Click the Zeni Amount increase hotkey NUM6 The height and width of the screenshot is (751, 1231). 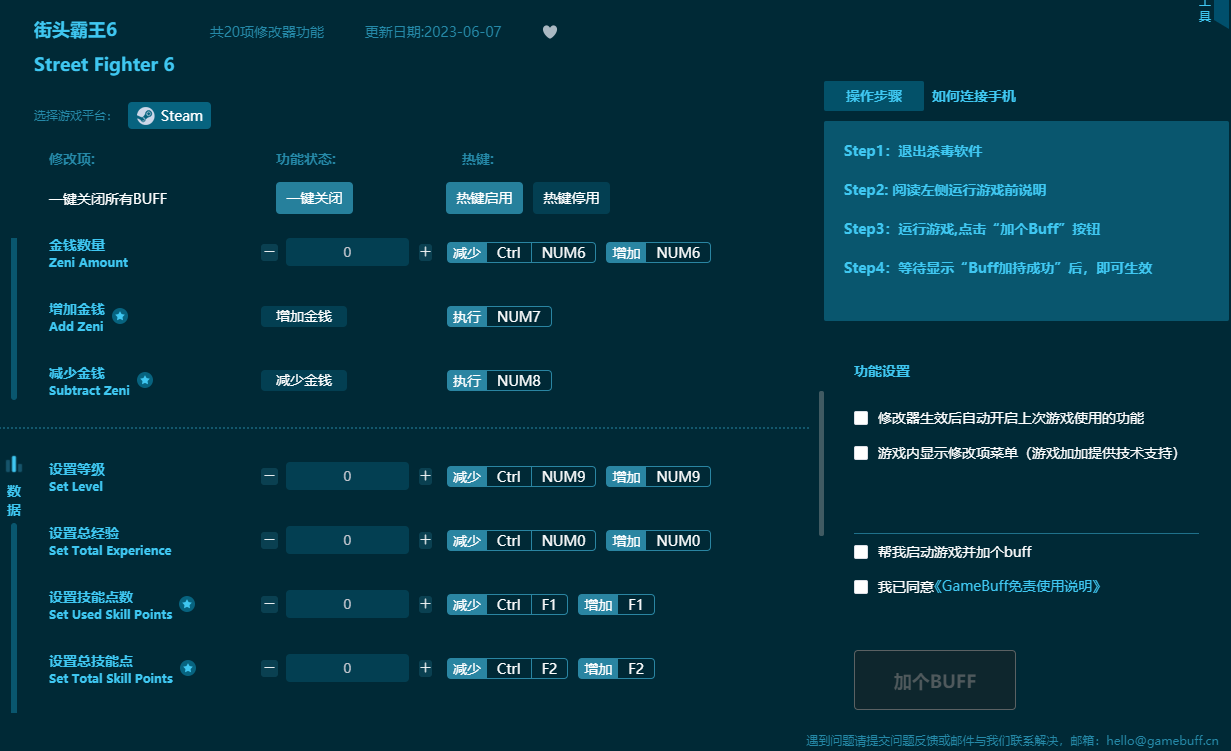point(658,253)
